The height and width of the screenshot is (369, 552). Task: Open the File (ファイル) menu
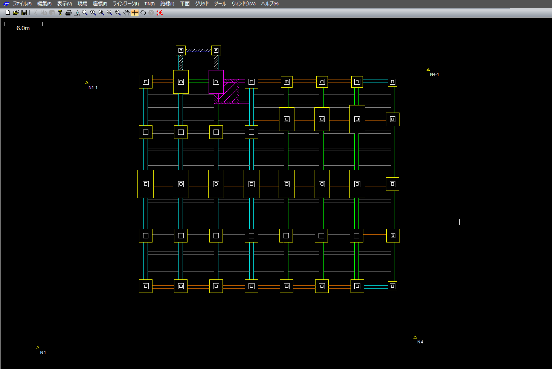(22, 4)
